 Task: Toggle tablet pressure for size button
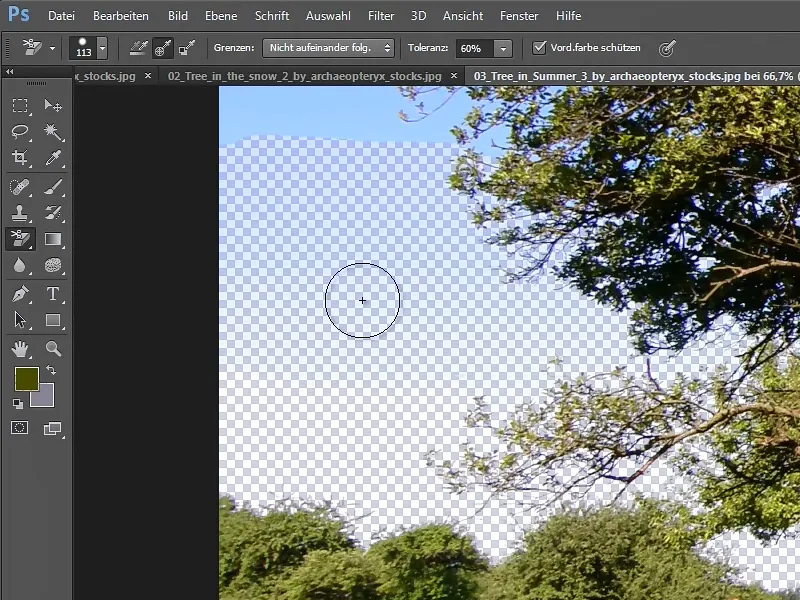click(667, 48)
